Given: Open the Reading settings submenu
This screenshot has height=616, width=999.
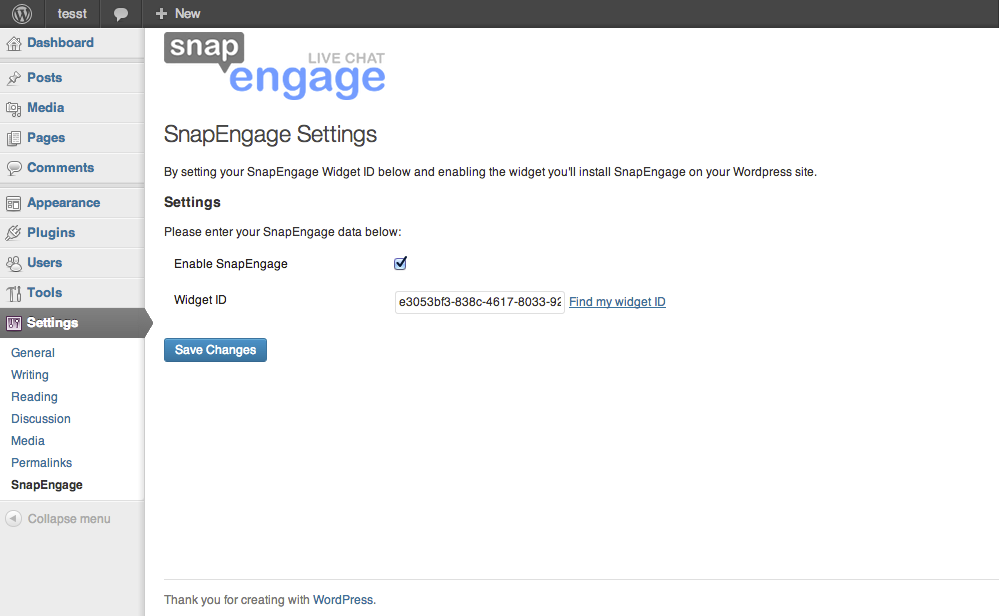Looking at the screenshot, I should (34, 397).
